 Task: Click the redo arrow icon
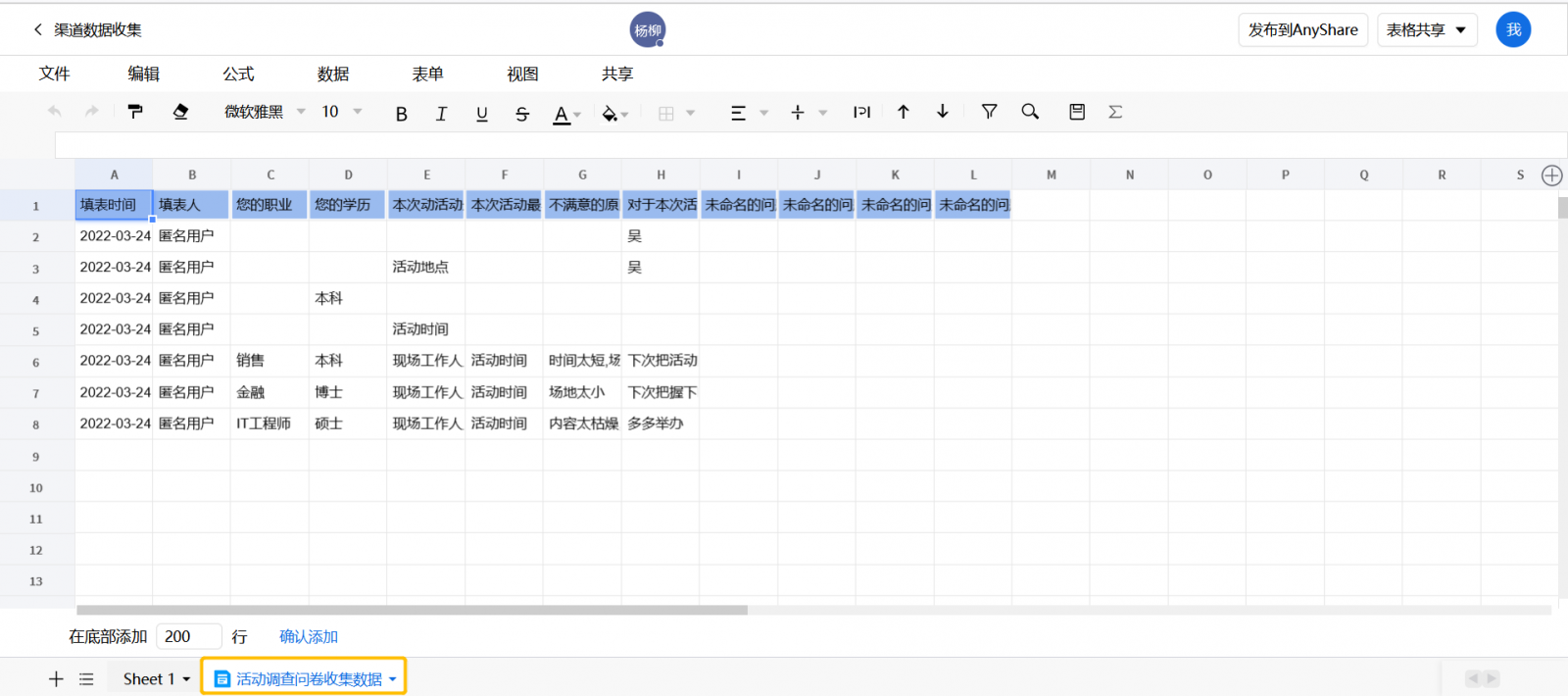click(x=92, y=112)
